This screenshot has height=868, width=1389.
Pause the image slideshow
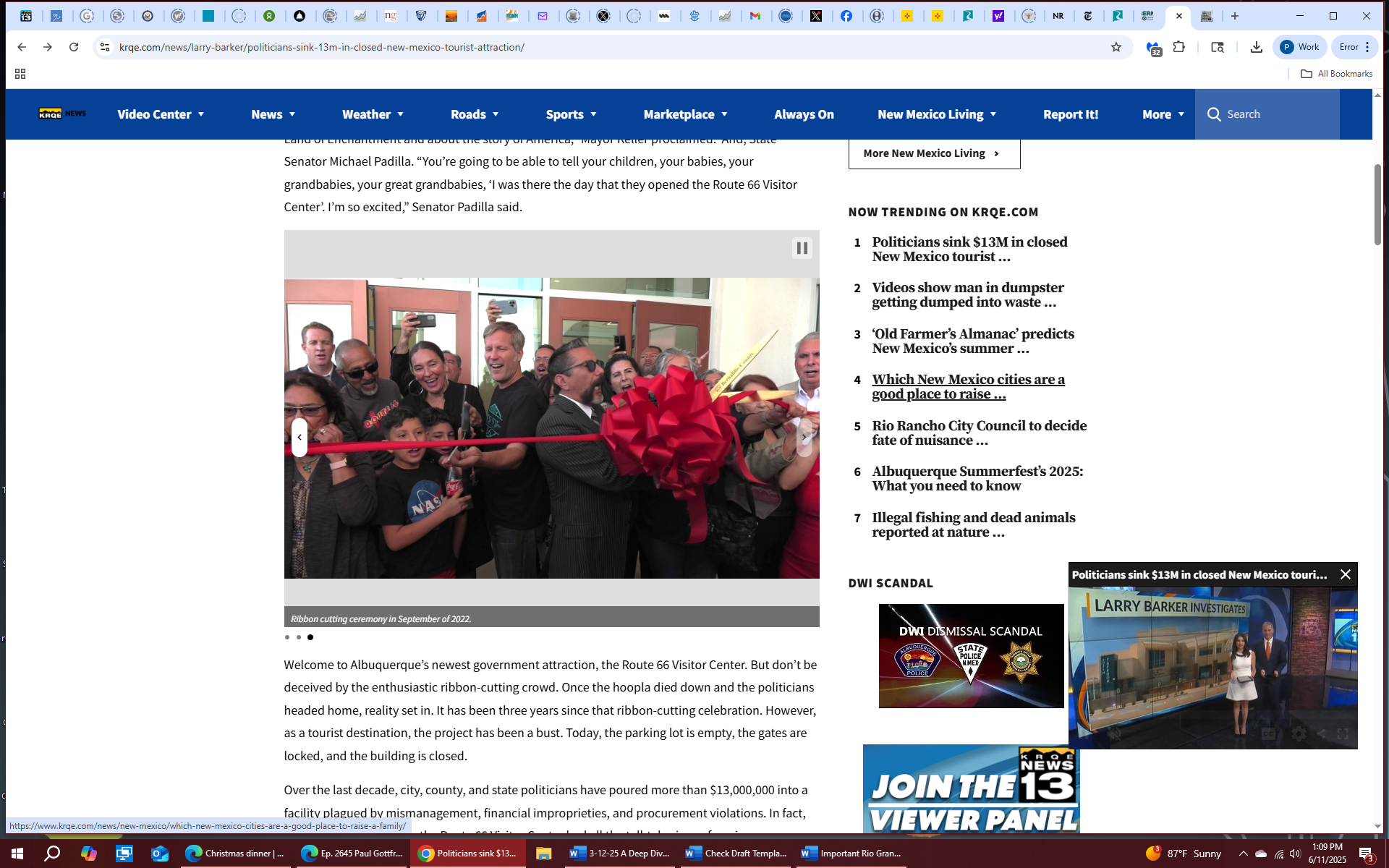click(x=802, y=248)
